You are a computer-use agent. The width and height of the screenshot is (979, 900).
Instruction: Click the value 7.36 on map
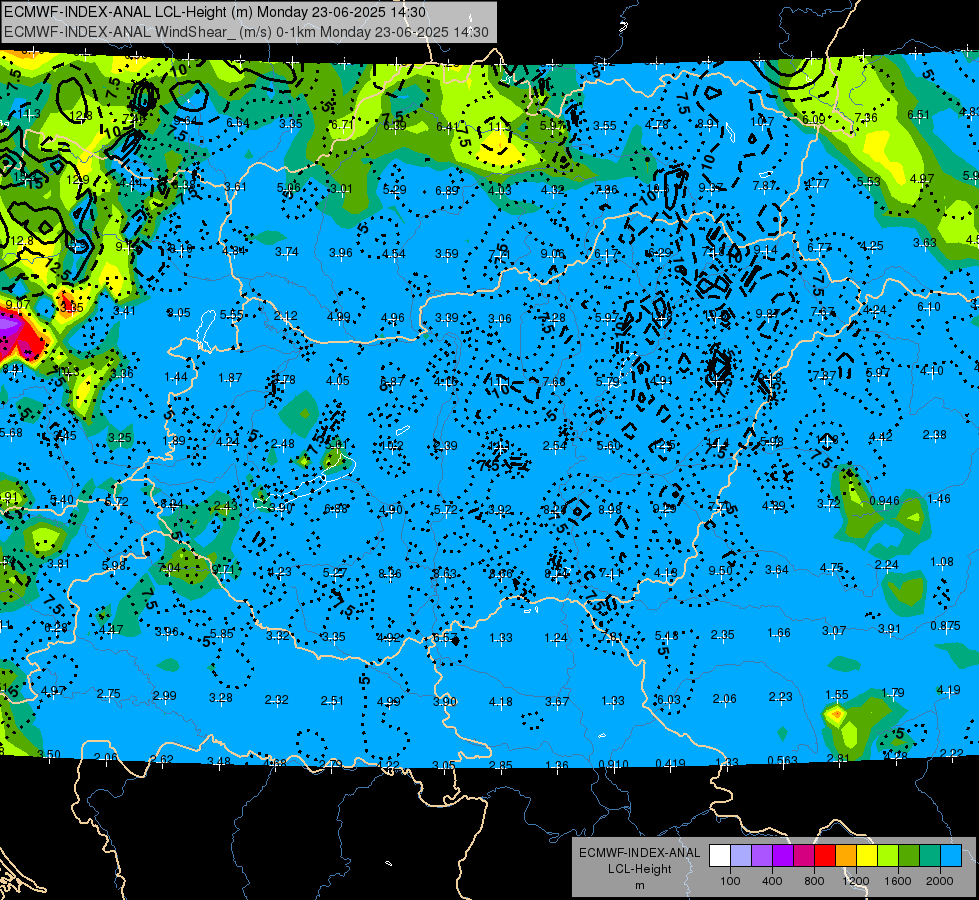pyautogui.click(x=865, y=117)
